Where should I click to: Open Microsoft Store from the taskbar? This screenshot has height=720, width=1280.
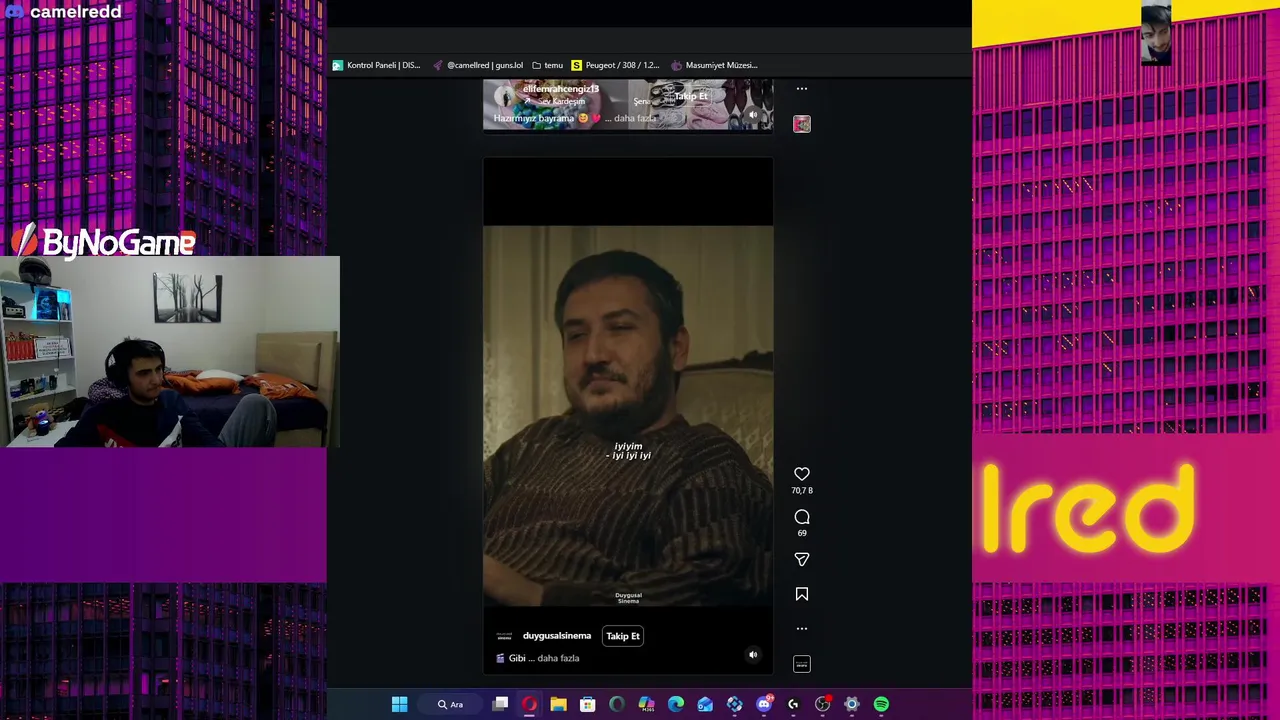tap(588, 704)
